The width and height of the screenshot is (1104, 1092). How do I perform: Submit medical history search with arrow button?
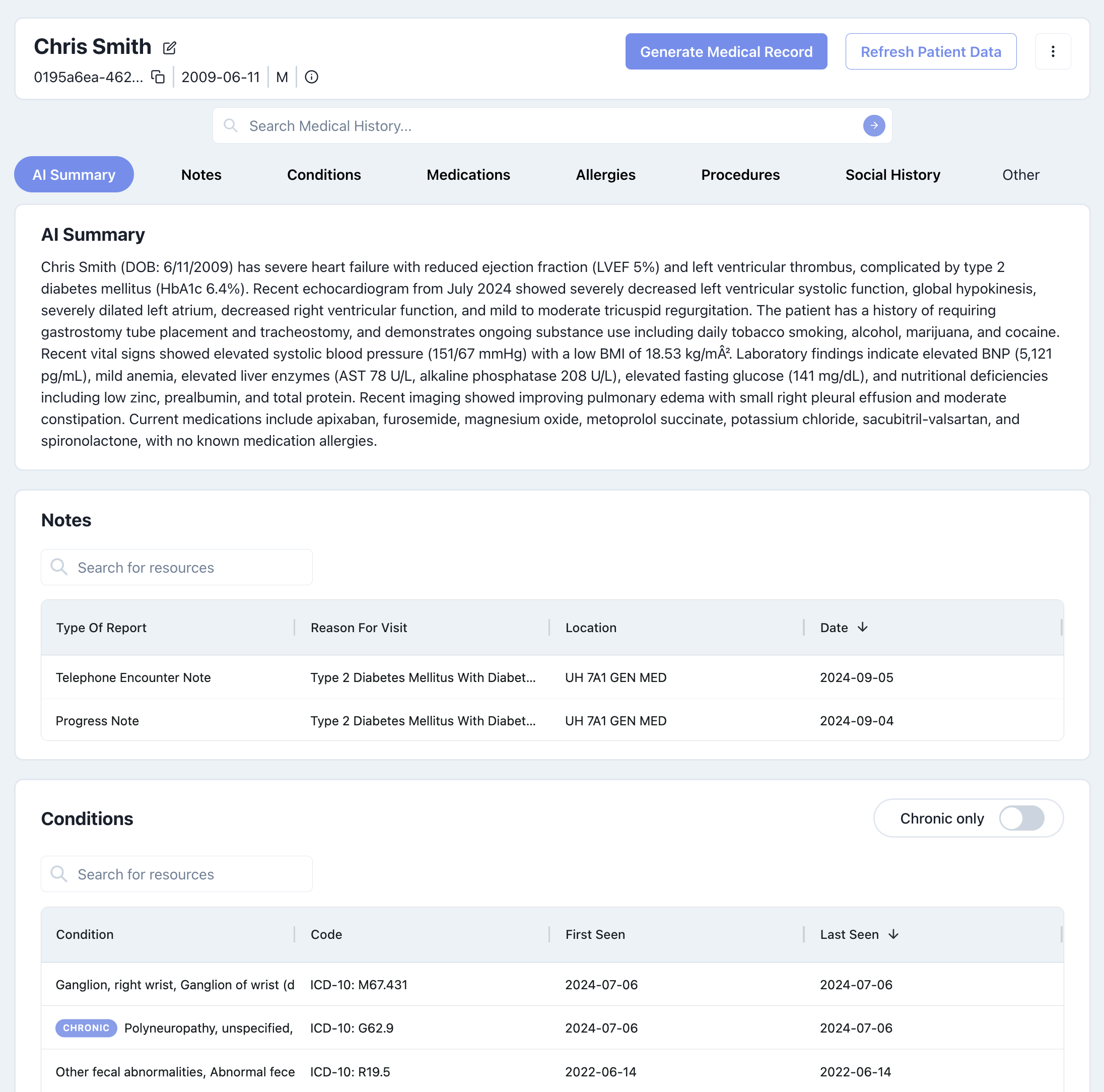pos(874,125)
